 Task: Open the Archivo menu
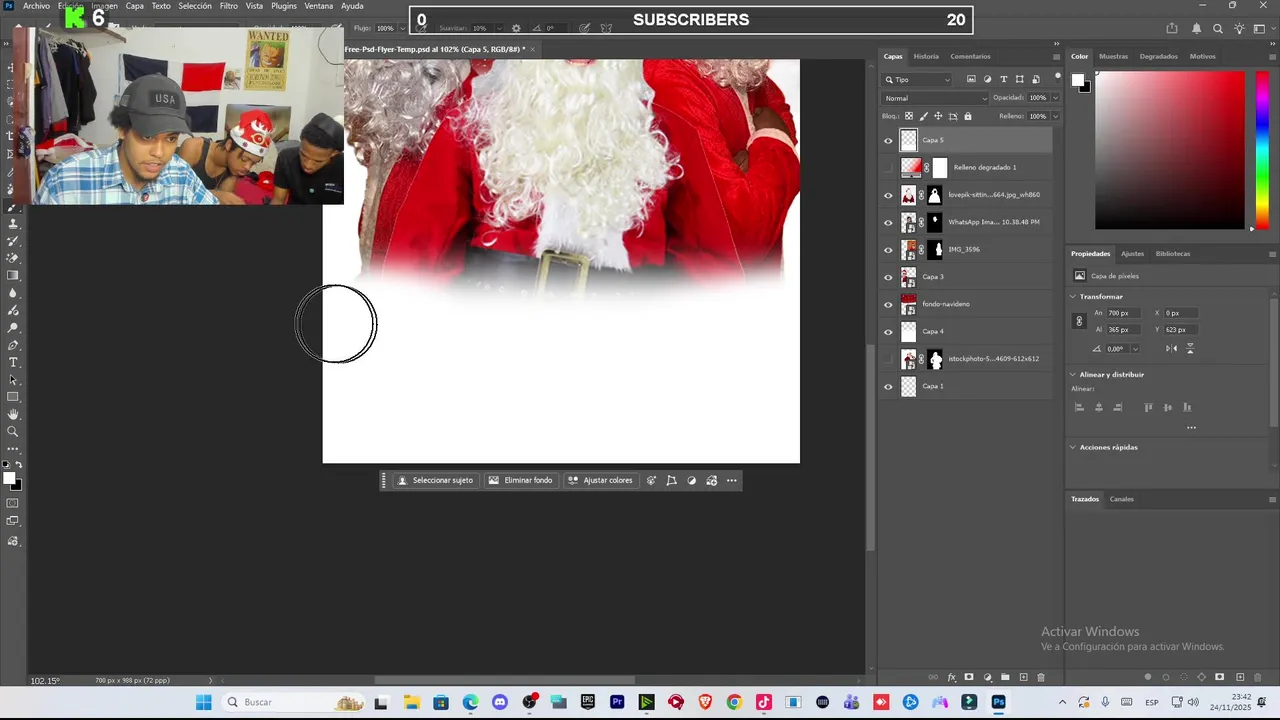pos(36,6)
